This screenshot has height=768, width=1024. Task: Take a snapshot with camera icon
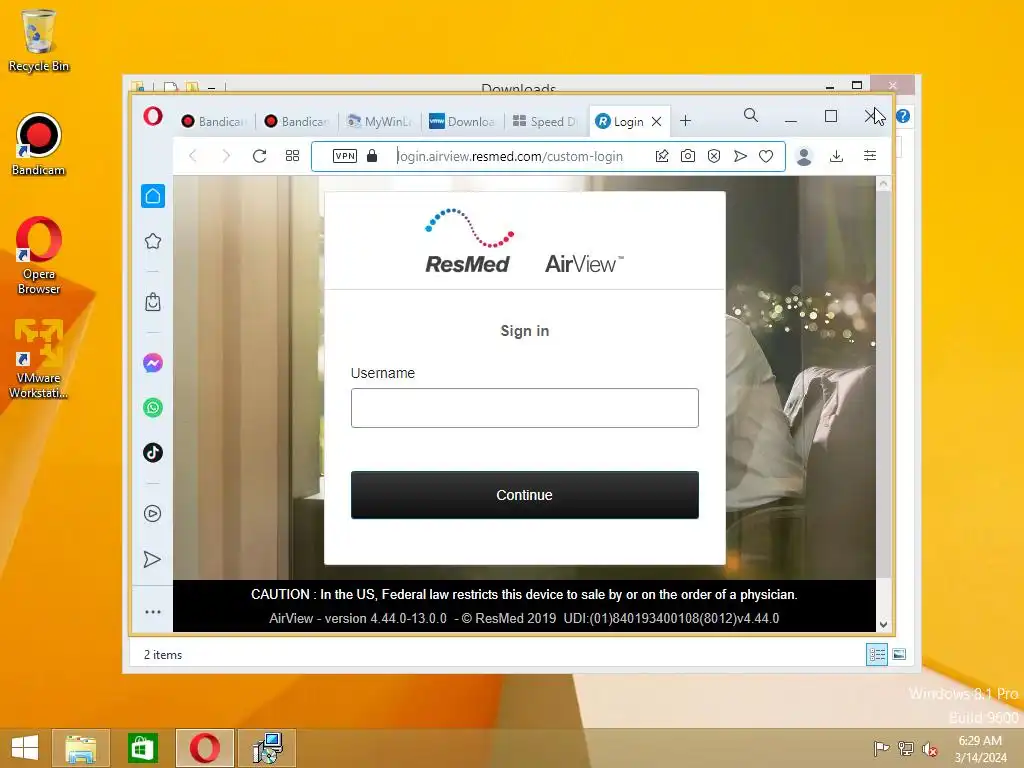688,156
